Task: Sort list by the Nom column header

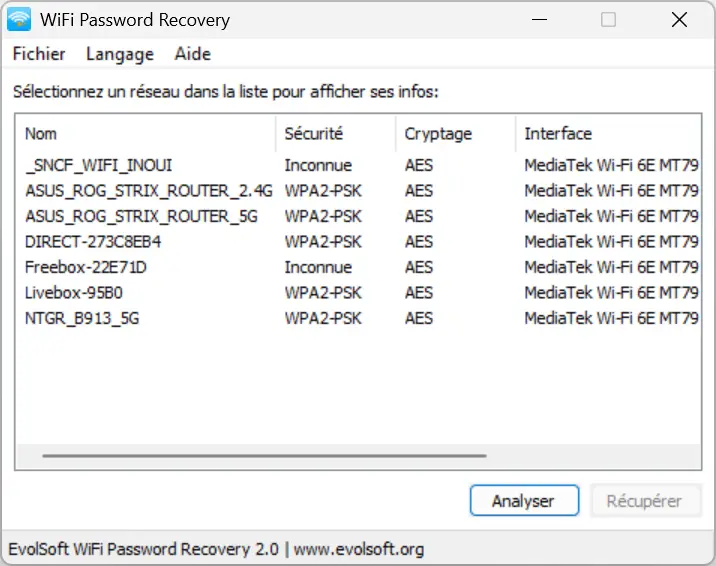Action: 146,133
